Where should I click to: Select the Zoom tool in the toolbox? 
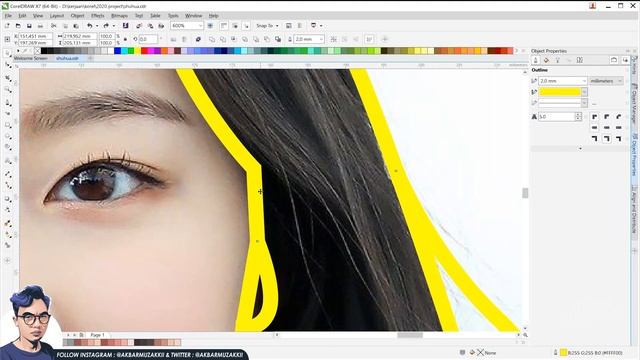tap(8, 89)
